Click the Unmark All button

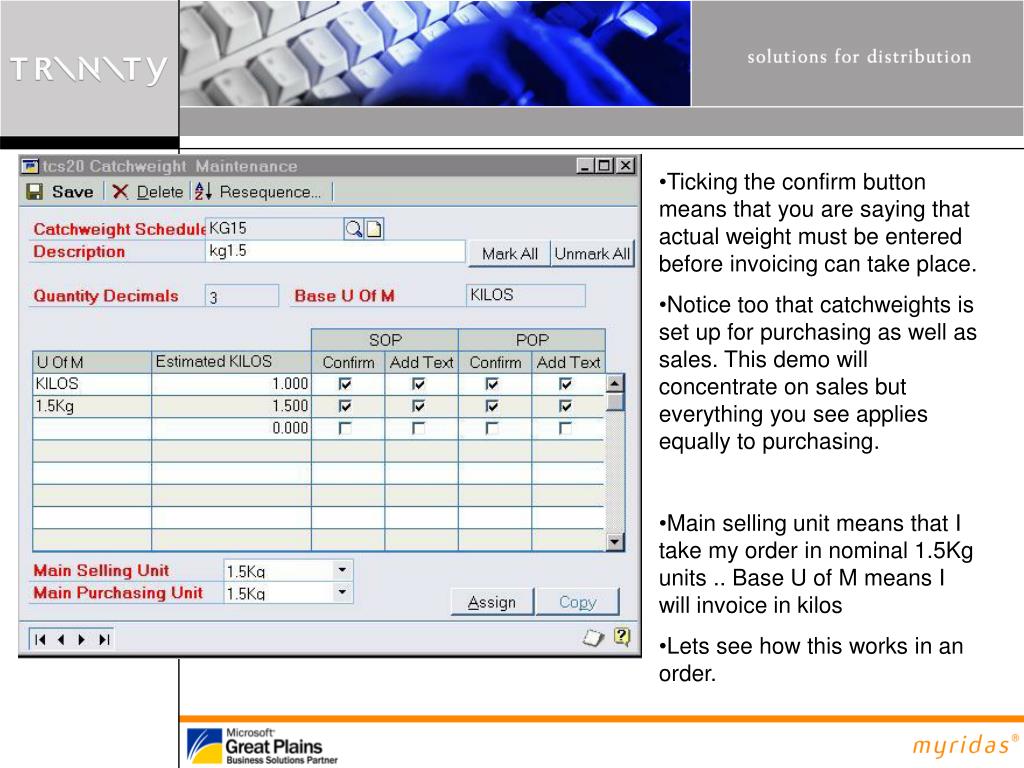(592, 253)
